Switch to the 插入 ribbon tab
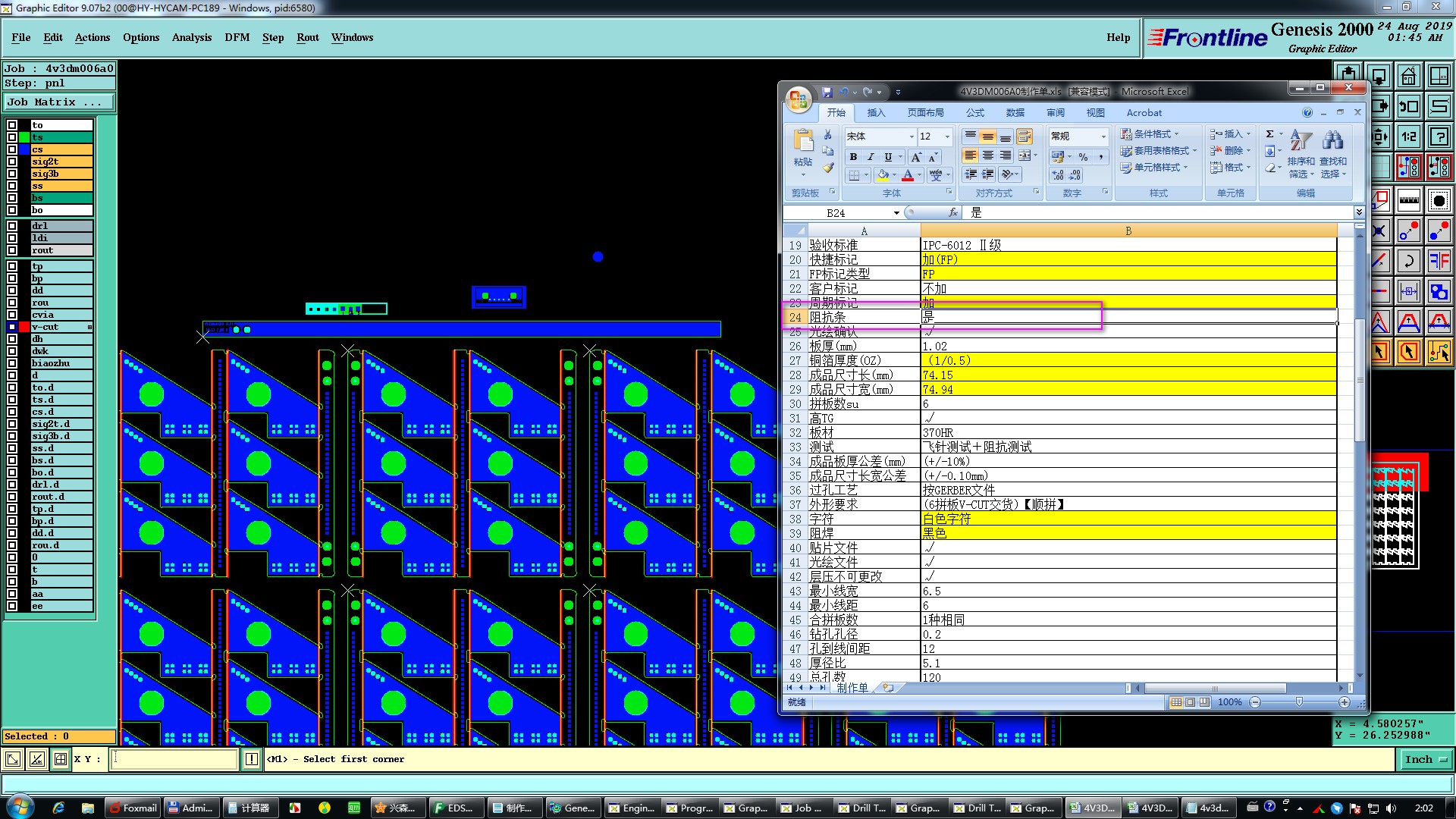 (x=876, y=112)
